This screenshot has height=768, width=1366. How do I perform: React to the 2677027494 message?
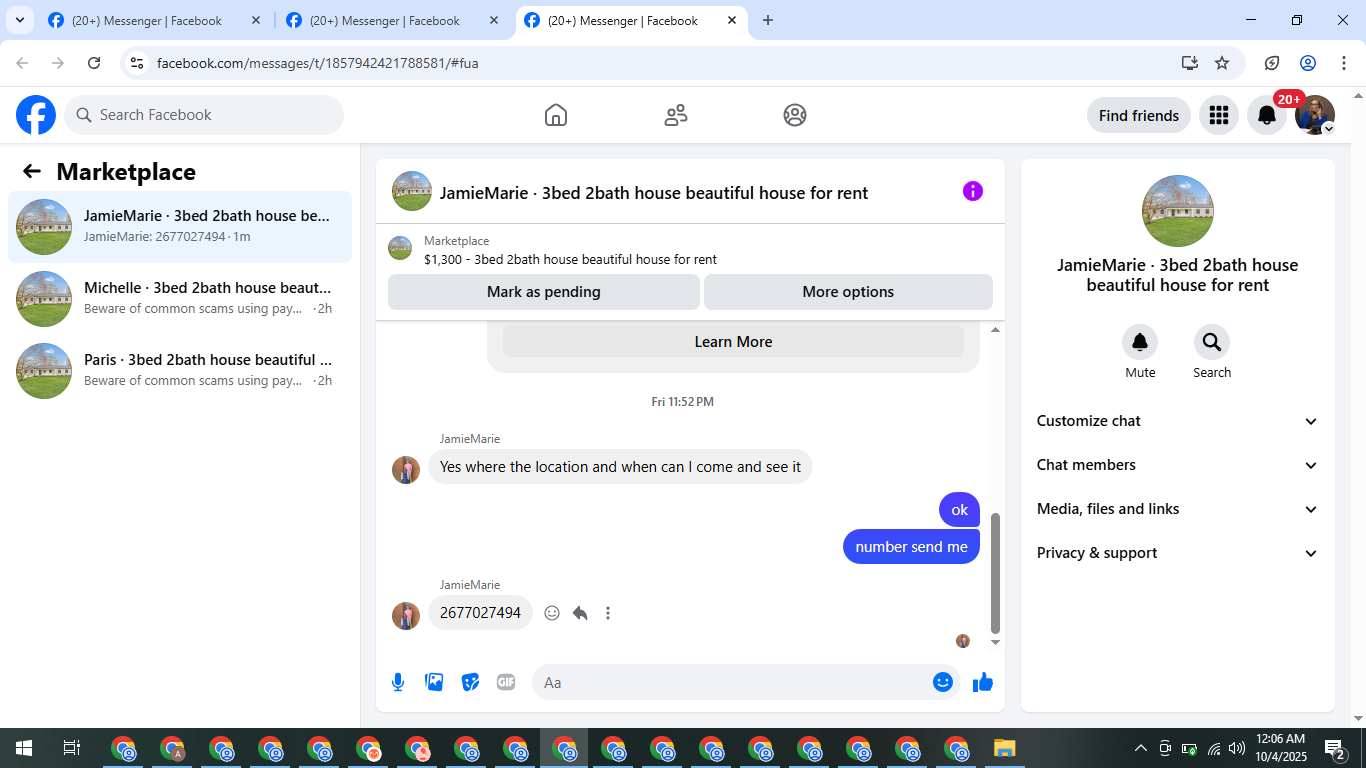(x=552, y=613)
